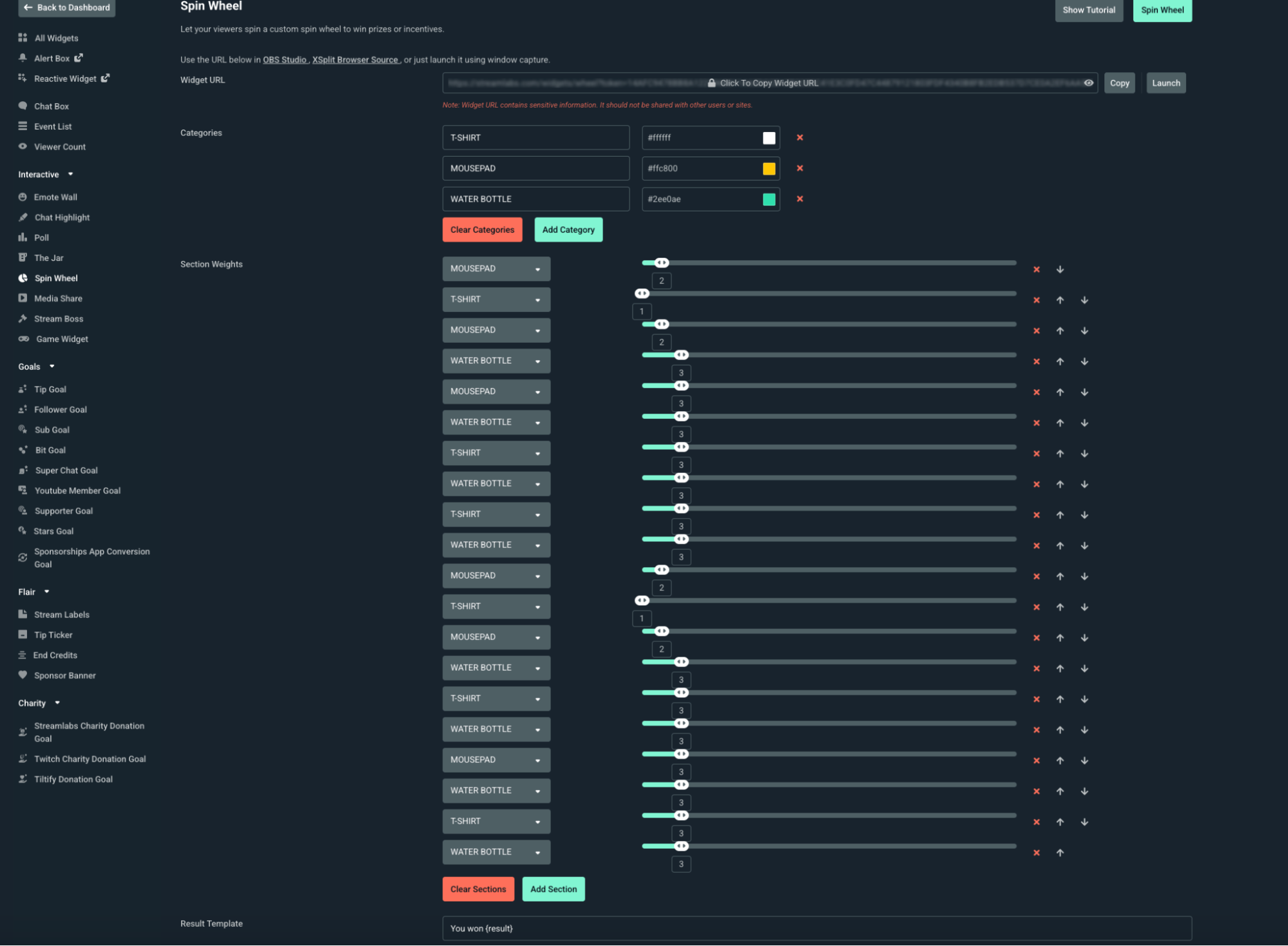Image resolution: width=1288 pixels, height=946 pixels.
Task: Navigate to All Widgets
Action: pyautogui.click(x=56, y=37)
